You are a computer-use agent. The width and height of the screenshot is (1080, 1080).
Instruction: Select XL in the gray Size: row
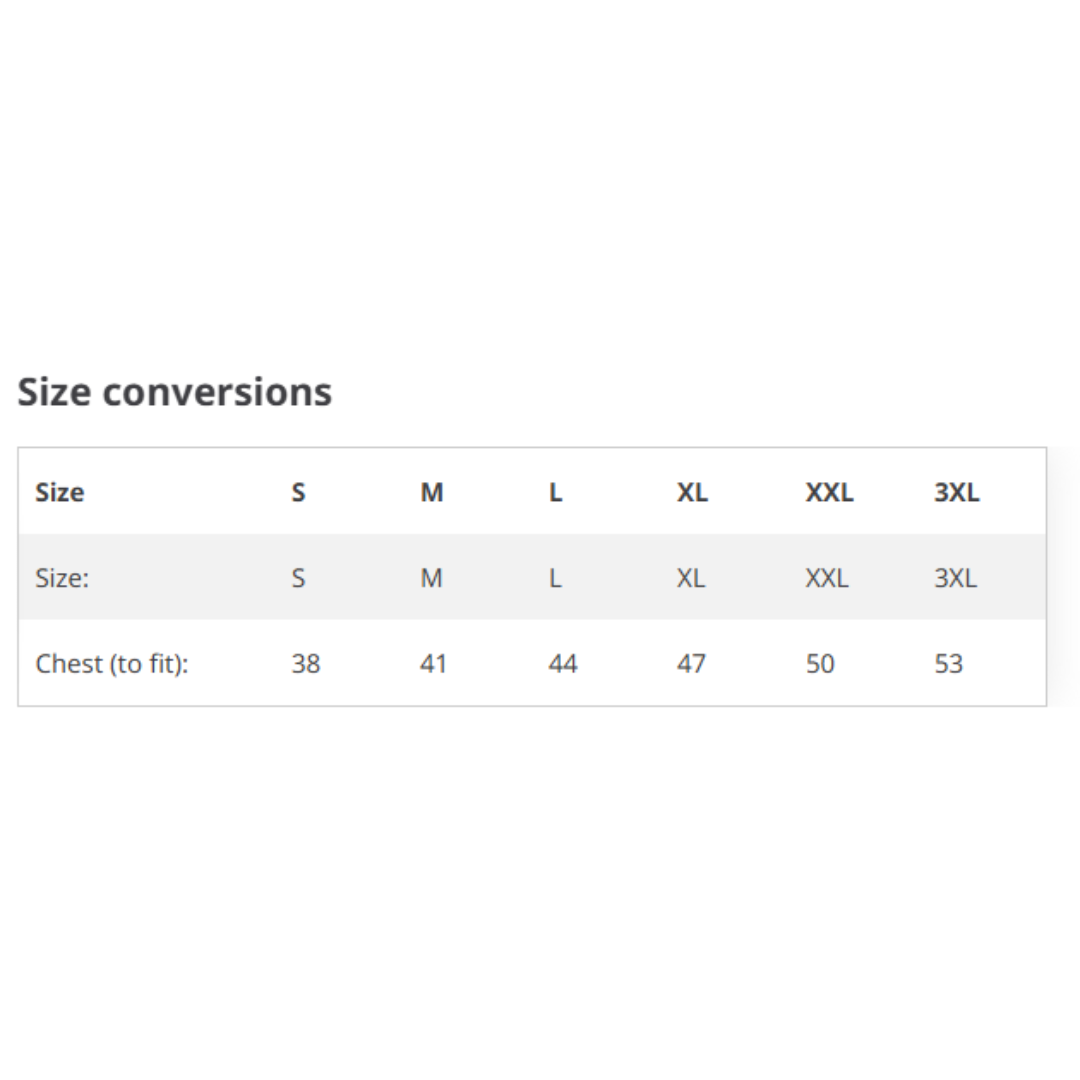click(x=690, y=578)
